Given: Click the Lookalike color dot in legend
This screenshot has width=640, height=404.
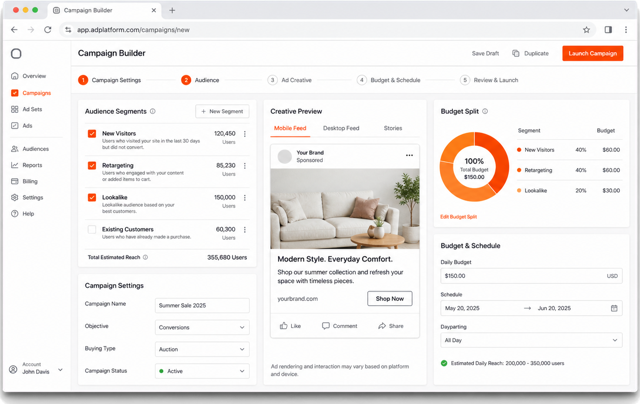Looking at the screenshot, I should click(519, 191).
